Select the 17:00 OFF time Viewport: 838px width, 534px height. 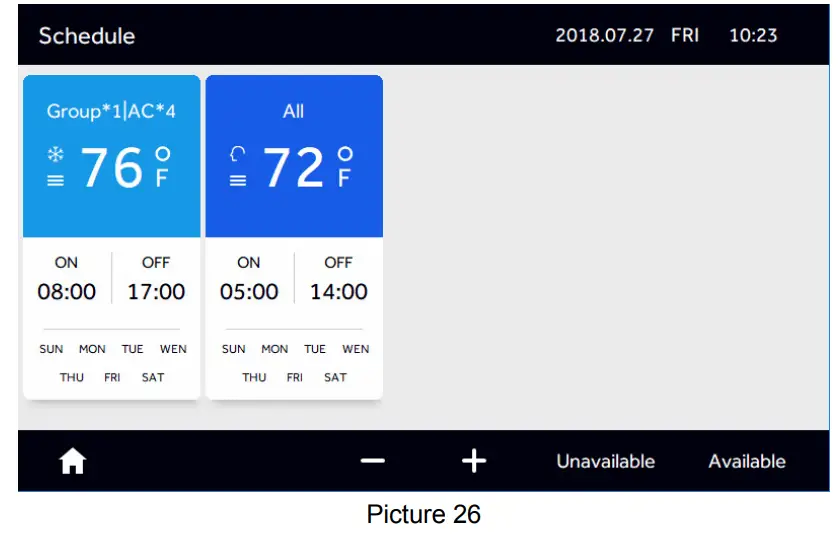click(x=156, y=292)
